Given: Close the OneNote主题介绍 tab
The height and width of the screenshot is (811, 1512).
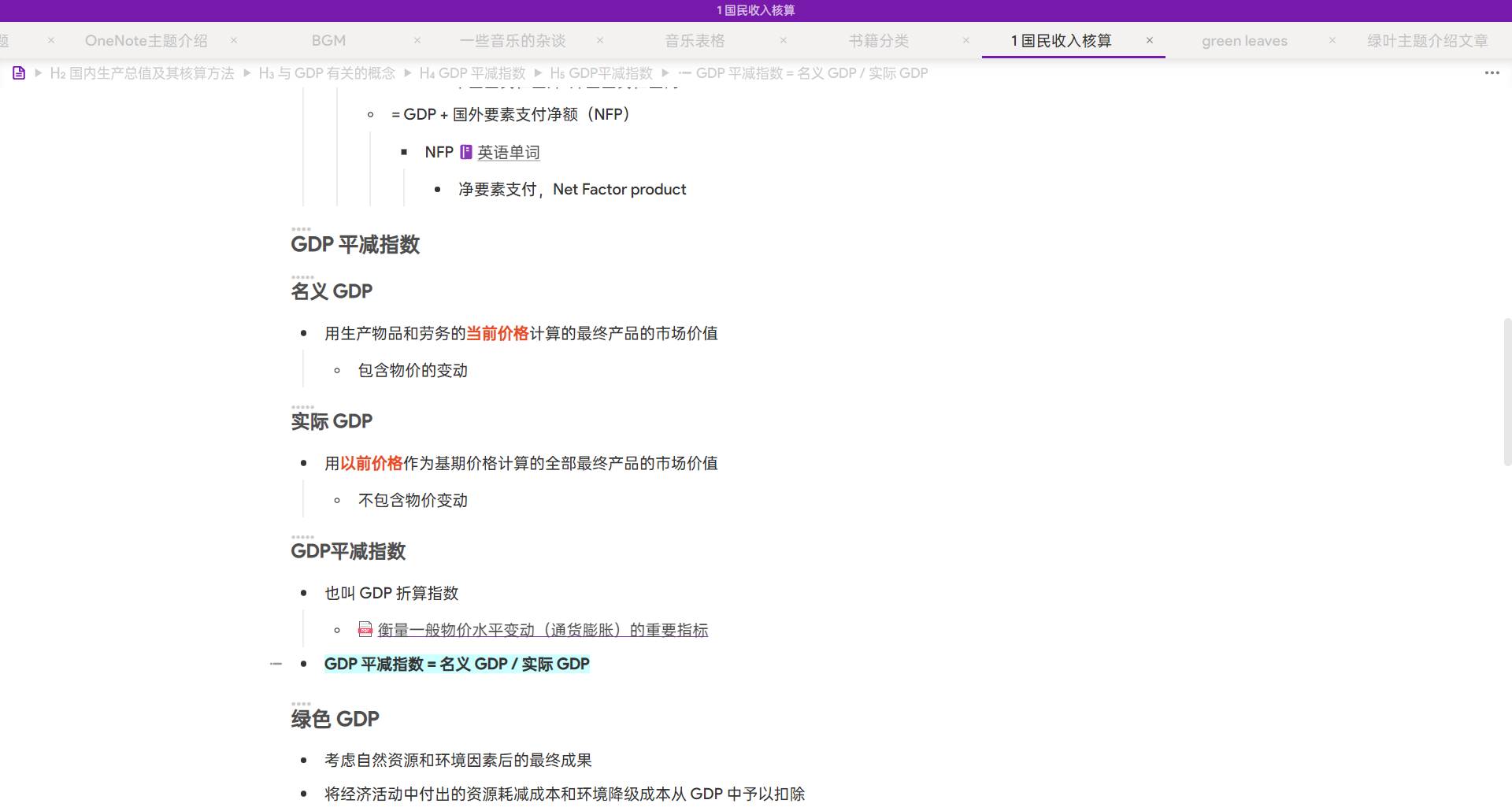Looking at the screenshot, I should point(234,40).
